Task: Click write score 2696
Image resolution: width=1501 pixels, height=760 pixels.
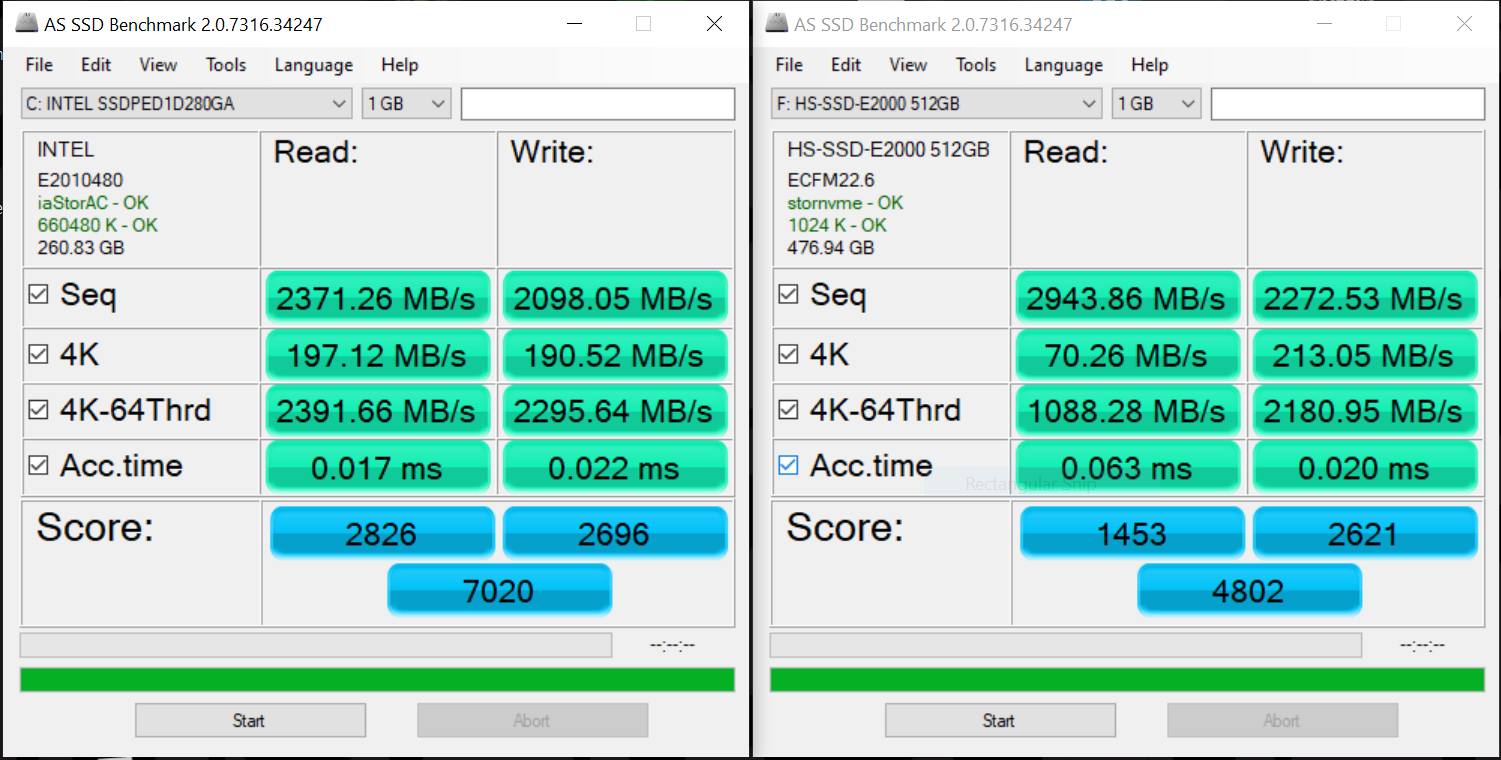Action: (x=615, y=532)
